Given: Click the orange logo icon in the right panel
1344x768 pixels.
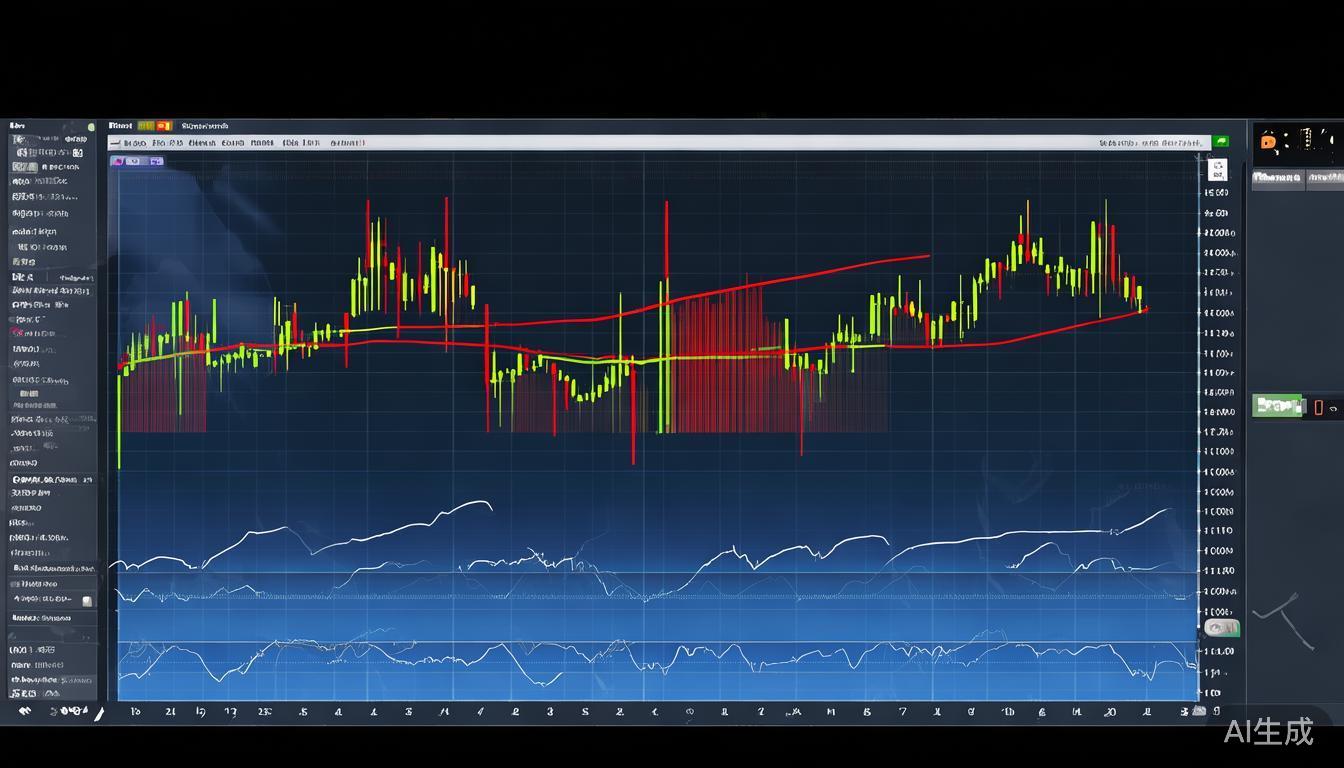Looking at the screenshot, I should point(1268,142).
